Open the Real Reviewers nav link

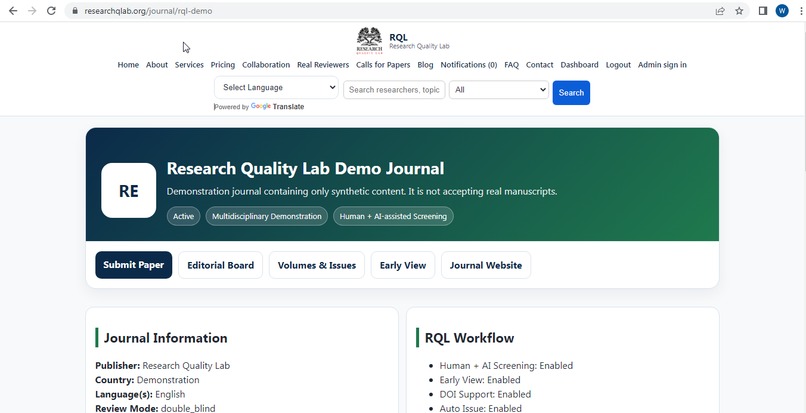(323, 65)
